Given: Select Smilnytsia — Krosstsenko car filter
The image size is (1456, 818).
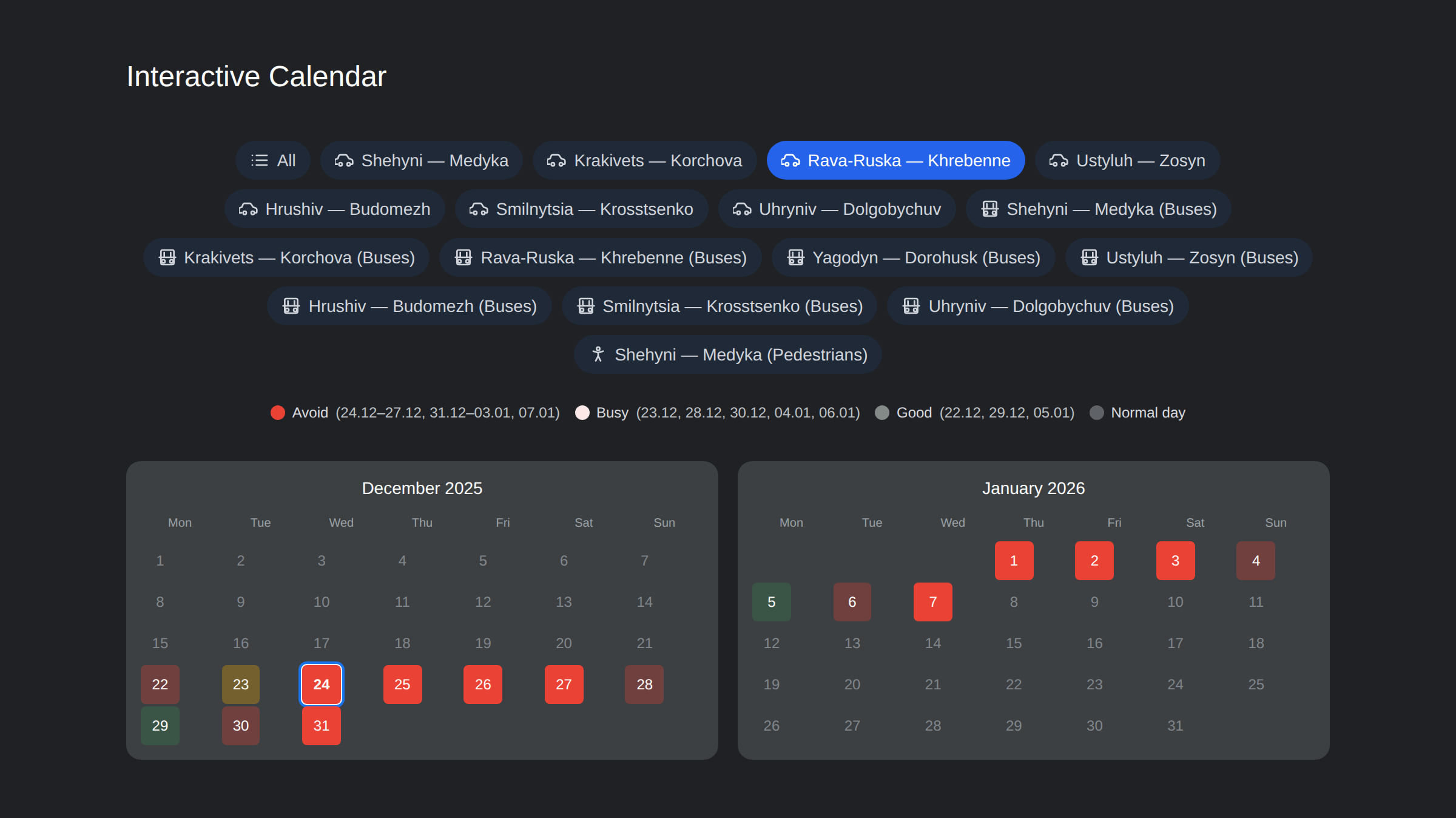Looking at the screenshot, I should coord(581,209).
